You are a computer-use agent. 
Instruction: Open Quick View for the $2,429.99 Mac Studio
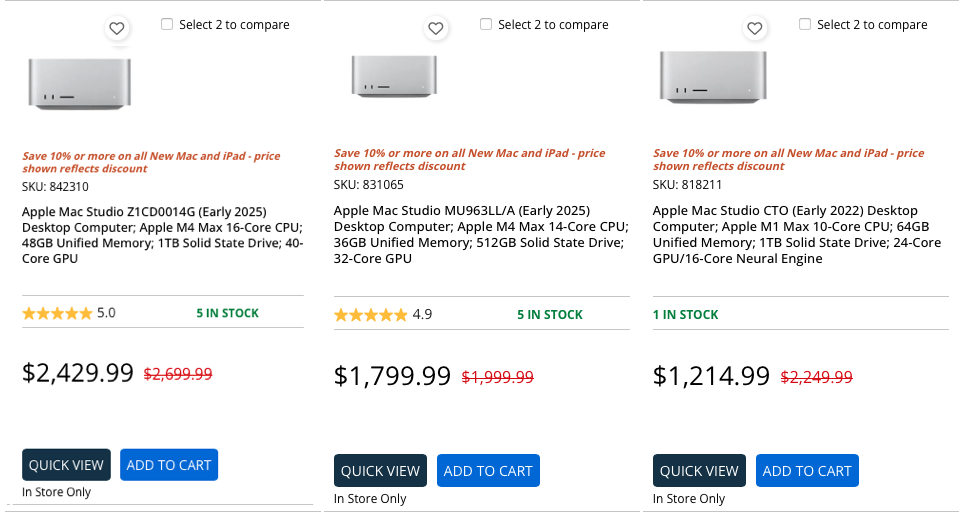coord(66,465)
